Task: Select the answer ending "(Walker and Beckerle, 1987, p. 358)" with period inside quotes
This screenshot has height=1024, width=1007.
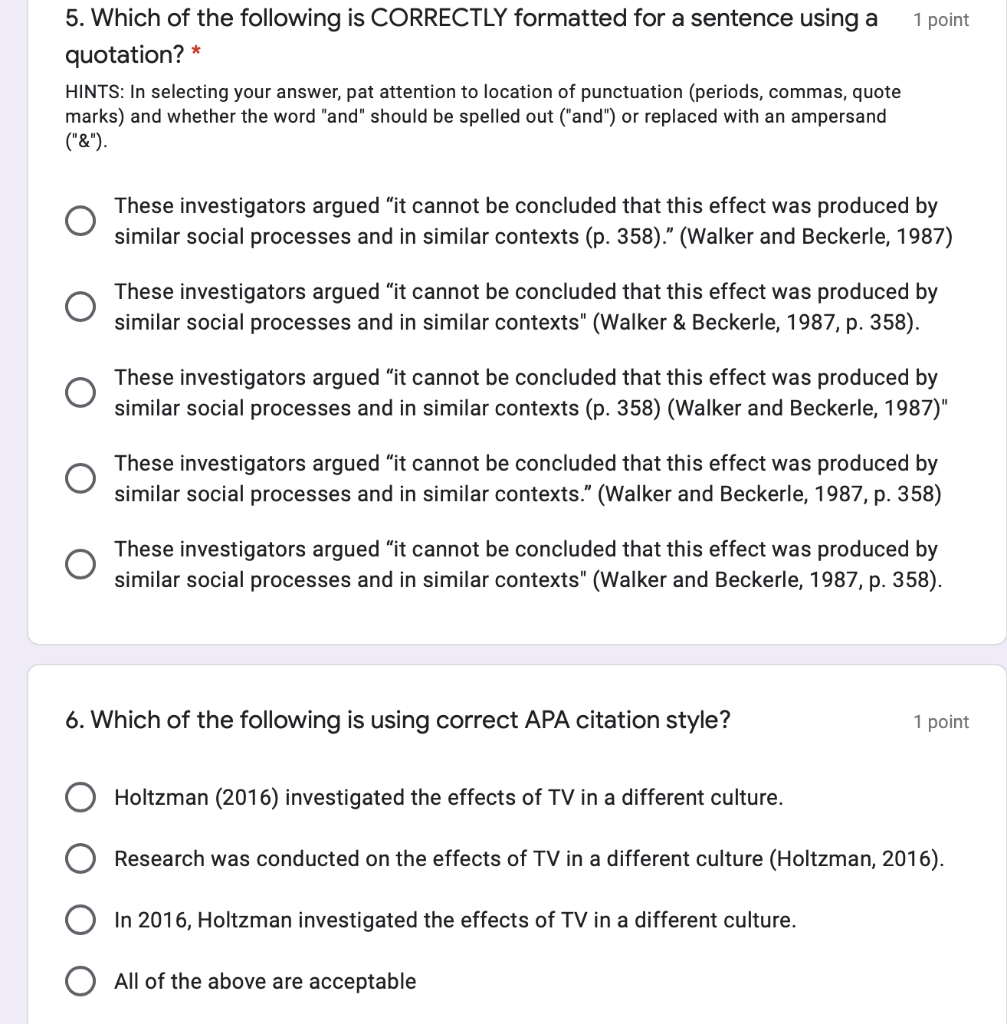Action: pos(80,478)
